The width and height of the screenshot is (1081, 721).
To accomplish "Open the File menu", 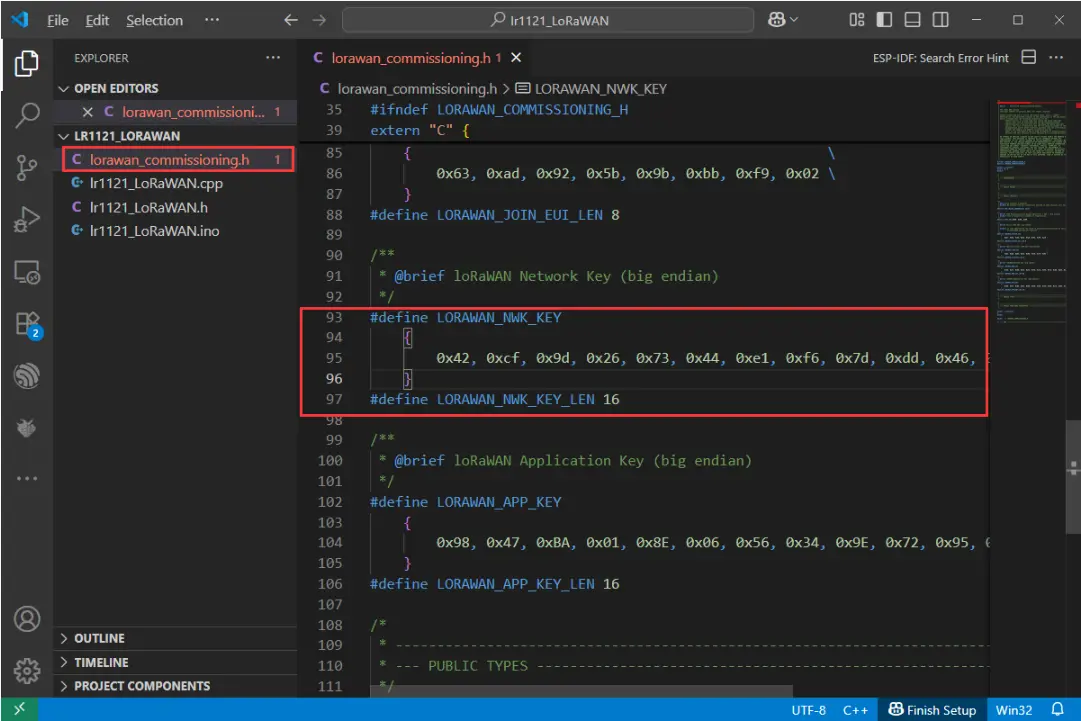I will (58, 20).
